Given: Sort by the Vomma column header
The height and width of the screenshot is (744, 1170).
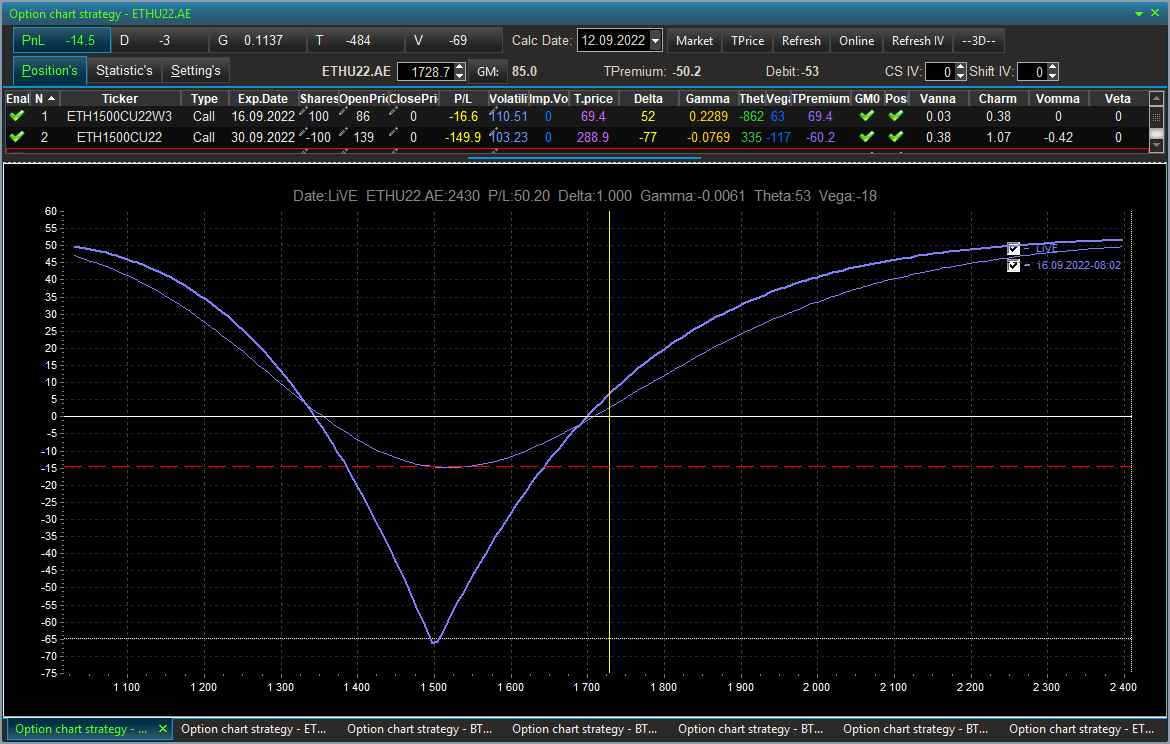Looking at the screenshot, I should pyautogui.click(x=1058, y=99).
